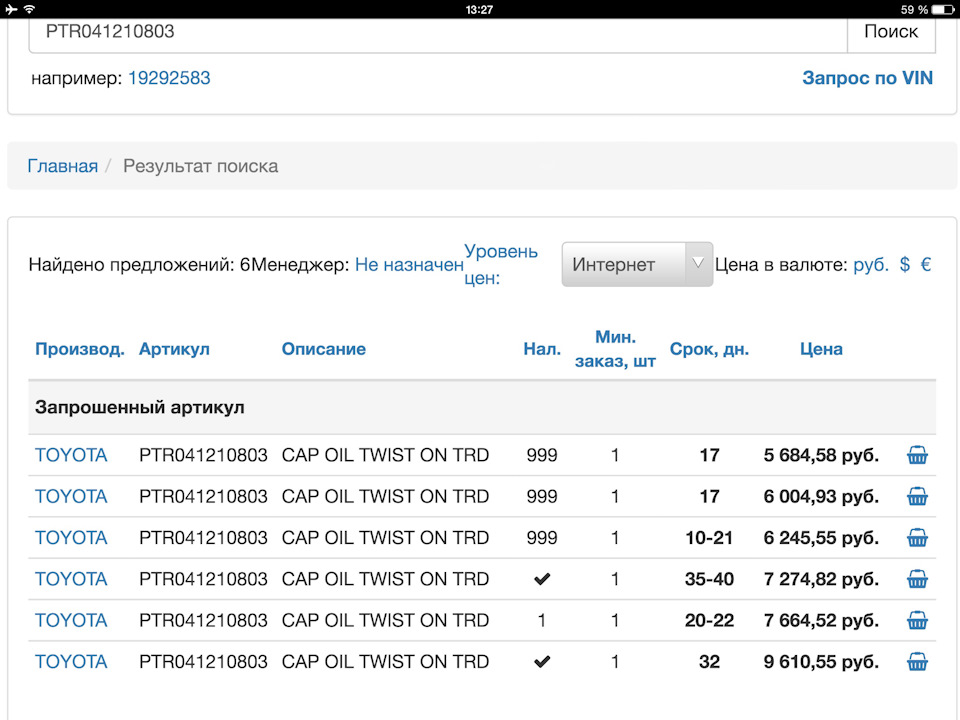960x720 pixels.
Task: Click the Не назначен manager link
Action: tap(409, 265)
